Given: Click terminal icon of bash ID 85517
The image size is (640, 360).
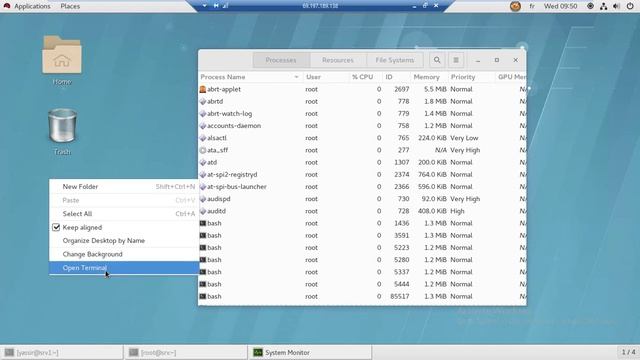Looking at the screenshot, I should 202,296.
